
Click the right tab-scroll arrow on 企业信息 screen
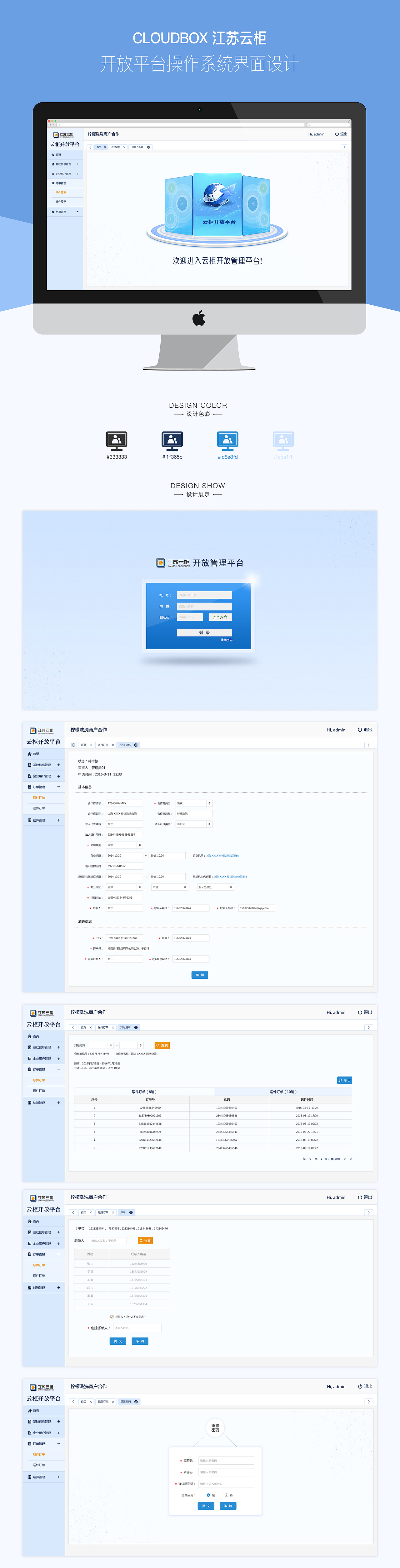coord(368,745)
